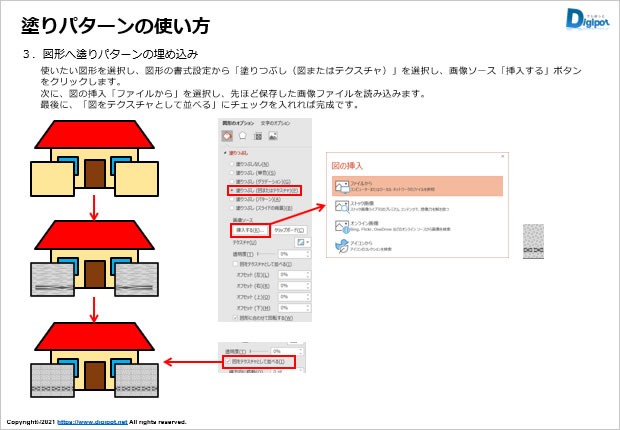This screenshot has height=430, width=620.
Task: Select the Effects pentagon icon in format panel
Action: (x=243, y=135)
